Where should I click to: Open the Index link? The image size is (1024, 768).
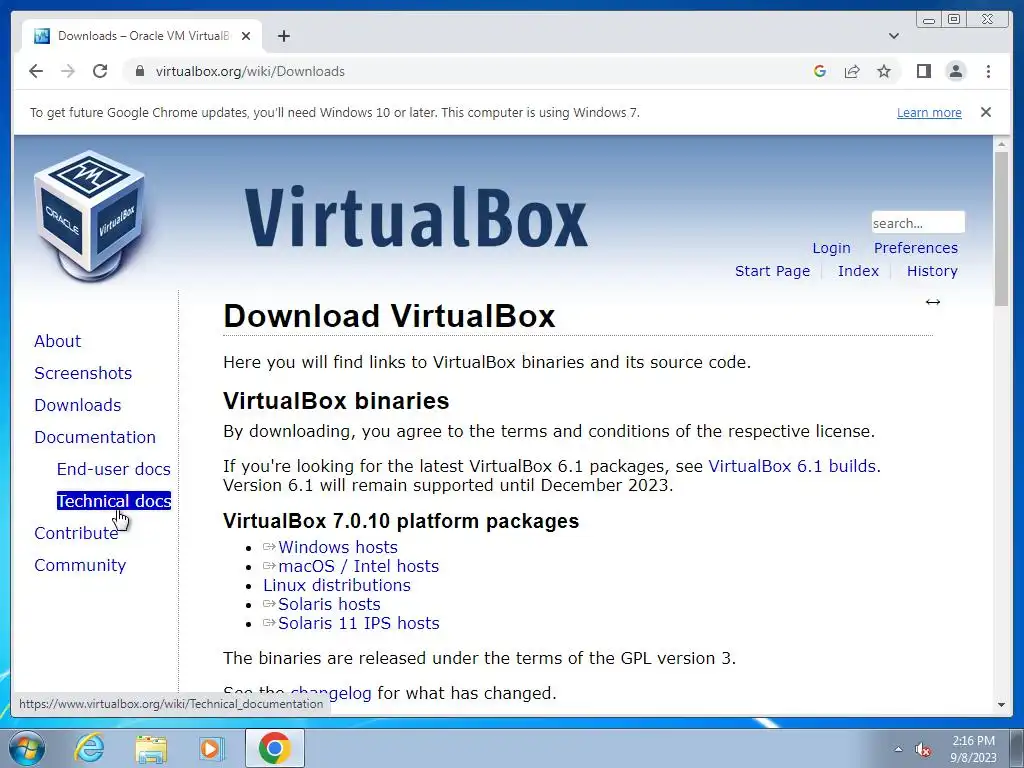pos(858,271)
